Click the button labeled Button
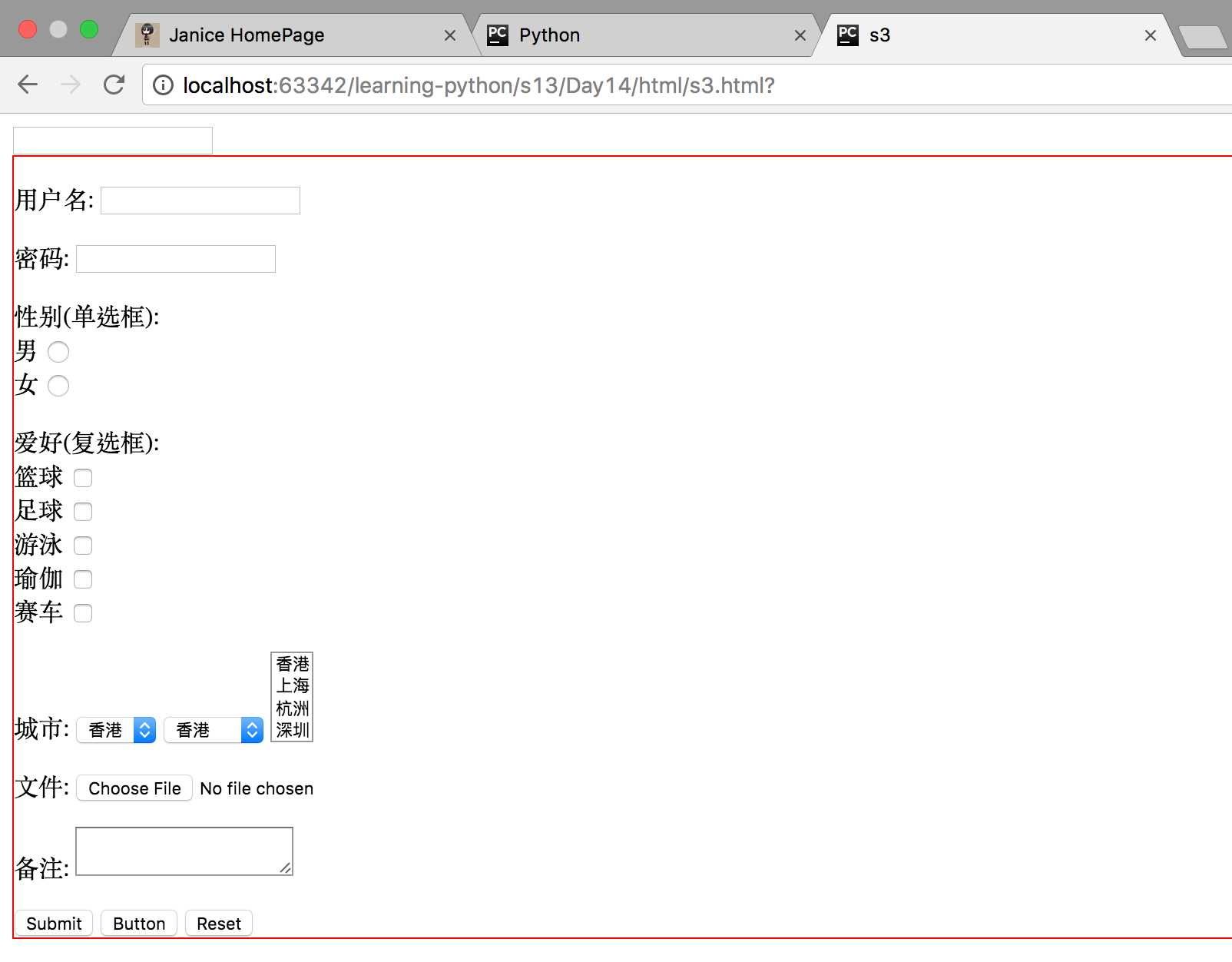The image size is (1232, 962). pos(139,924)
